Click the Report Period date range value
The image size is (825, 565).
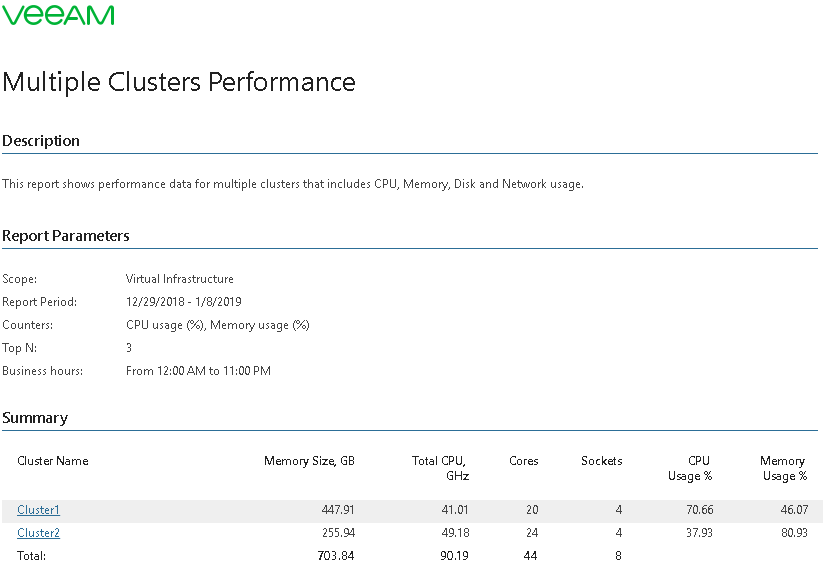click(x=184, y=302)
